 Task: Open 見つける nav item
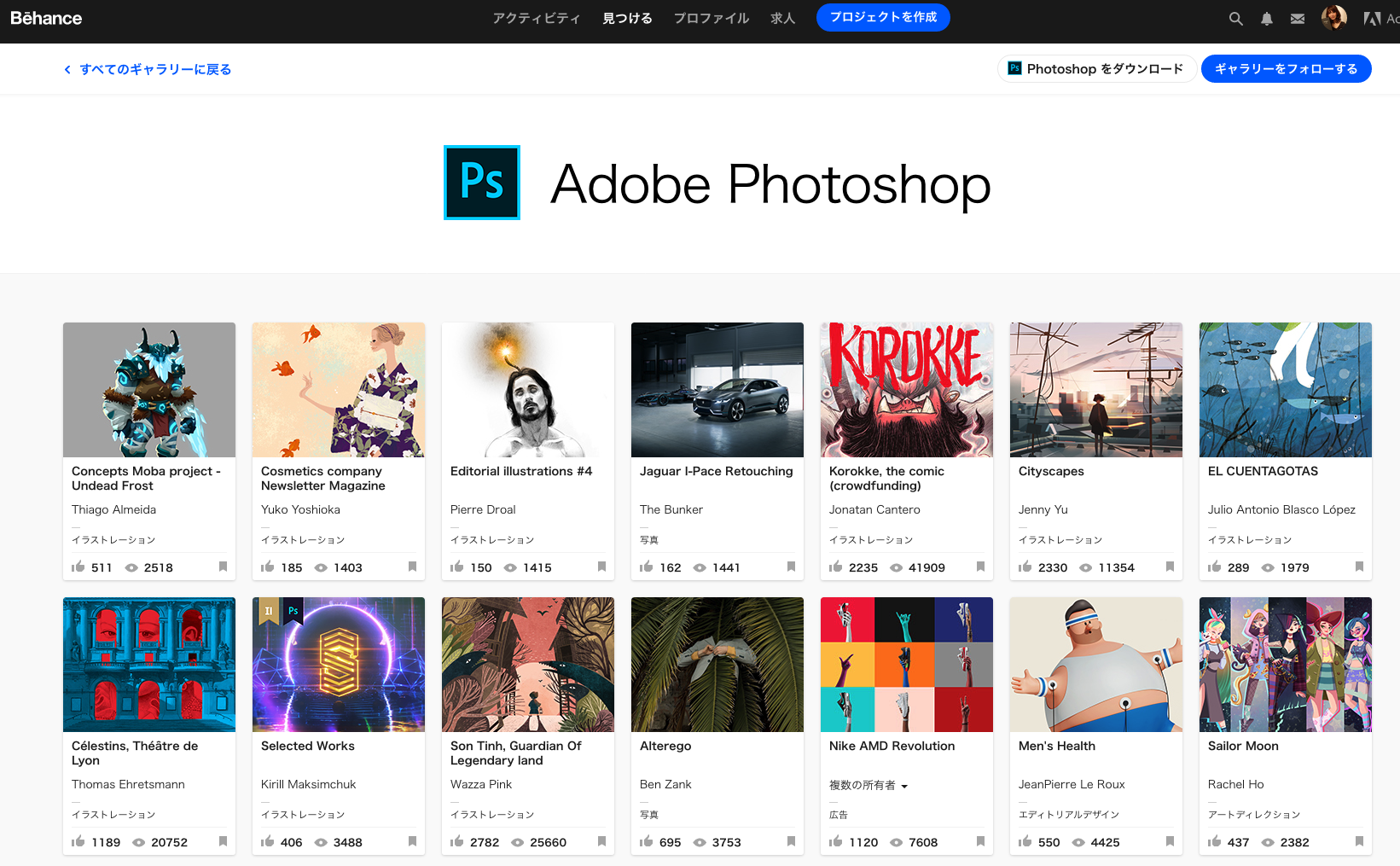coord(627,18)
